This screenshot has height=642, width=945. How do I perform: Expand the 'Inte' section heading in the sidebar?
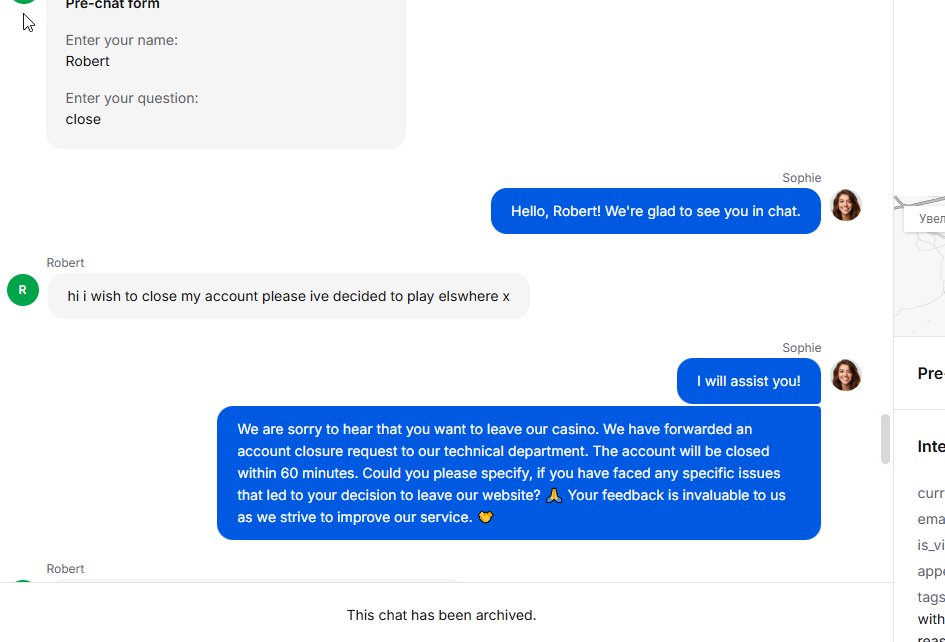[930, 446]
